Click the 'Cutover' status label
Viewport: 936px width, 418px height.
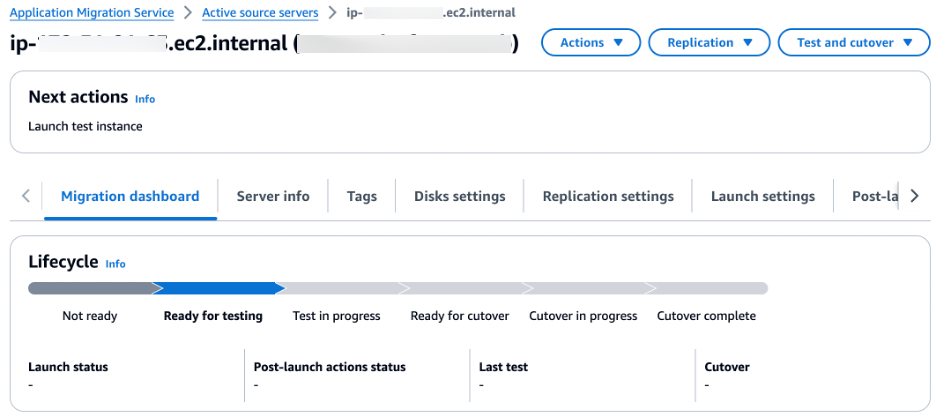click(726, 367)
